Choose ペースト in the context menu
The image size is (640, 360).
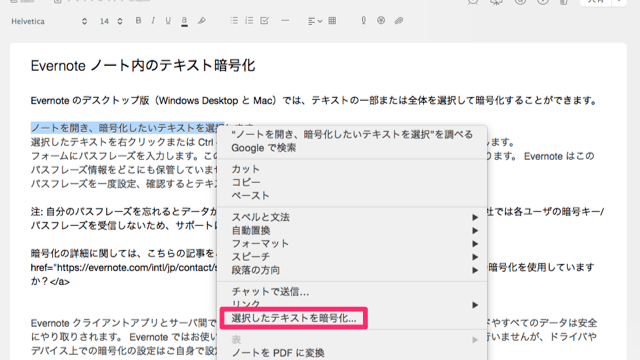[250, 196]
